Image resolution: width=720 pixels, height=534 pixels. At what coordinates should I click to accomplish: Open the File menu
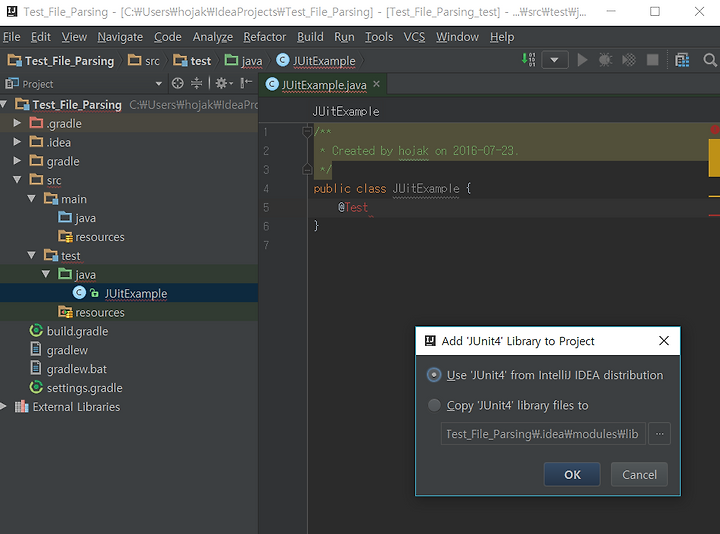point(11,37)
